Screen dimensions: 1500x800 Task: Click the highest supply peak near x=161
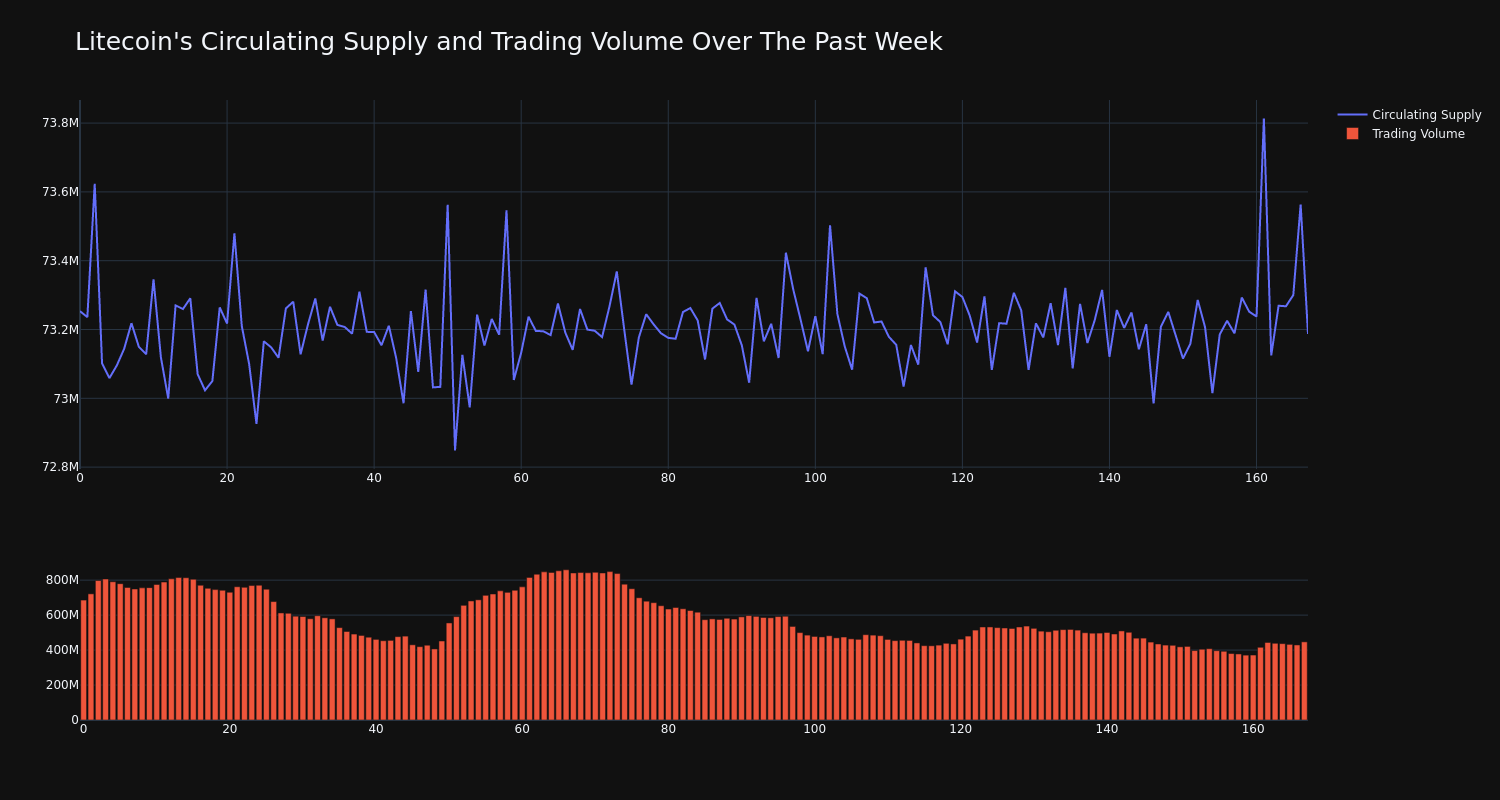point(1263,120)
